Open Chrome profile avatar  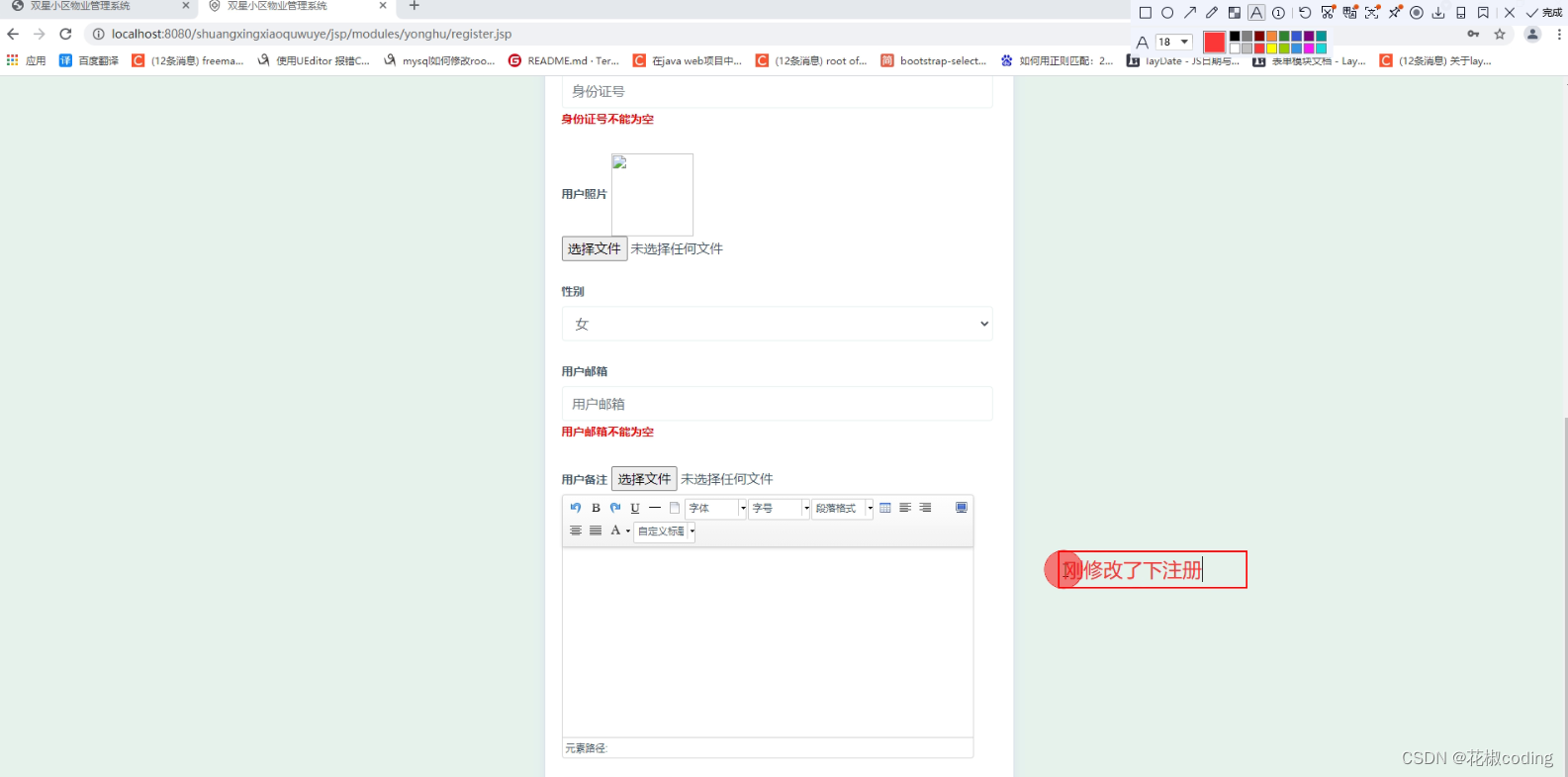coord(1532,34)
